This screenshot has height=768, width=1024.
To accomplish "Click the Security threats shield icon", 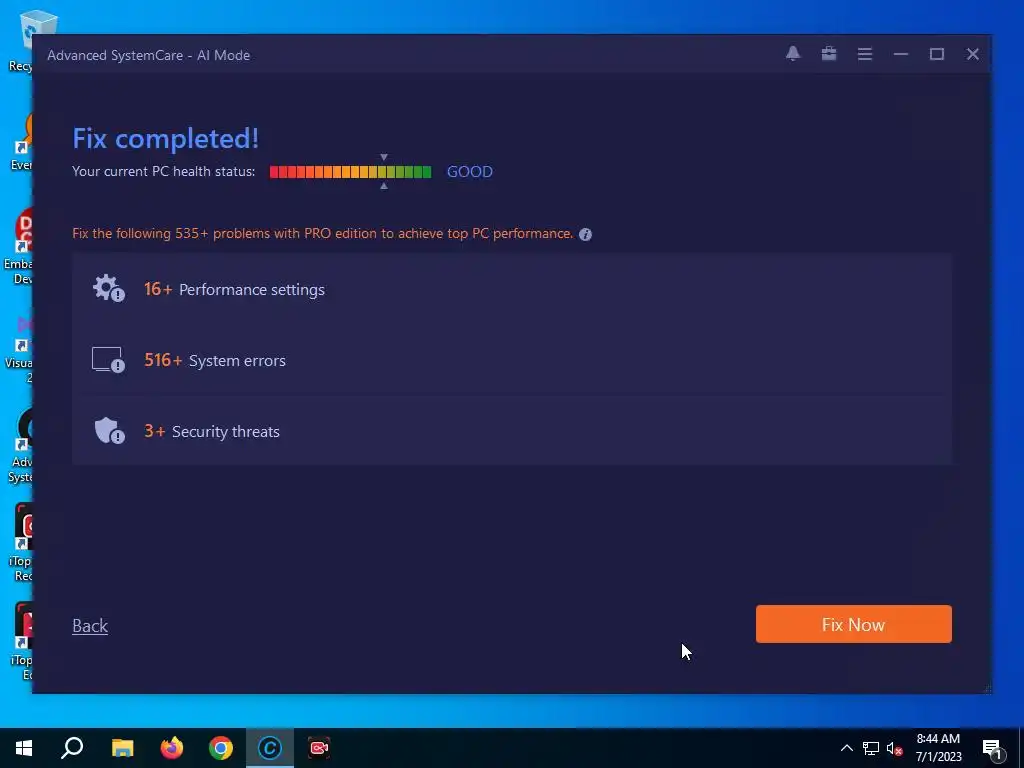I will (x=109, y=431).
